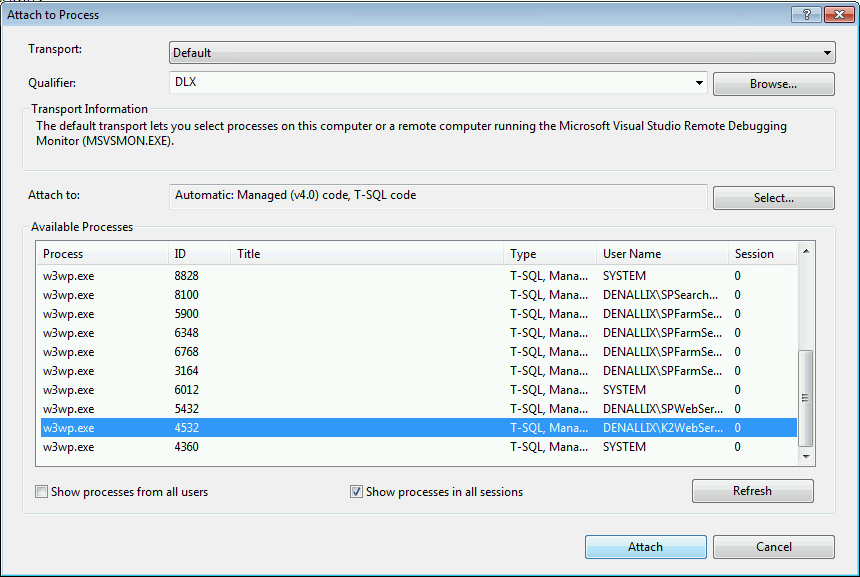This screenshot has width=860, height=577.
Task: Expand the Qualifier combo box arrow
Action: [699, 83]
